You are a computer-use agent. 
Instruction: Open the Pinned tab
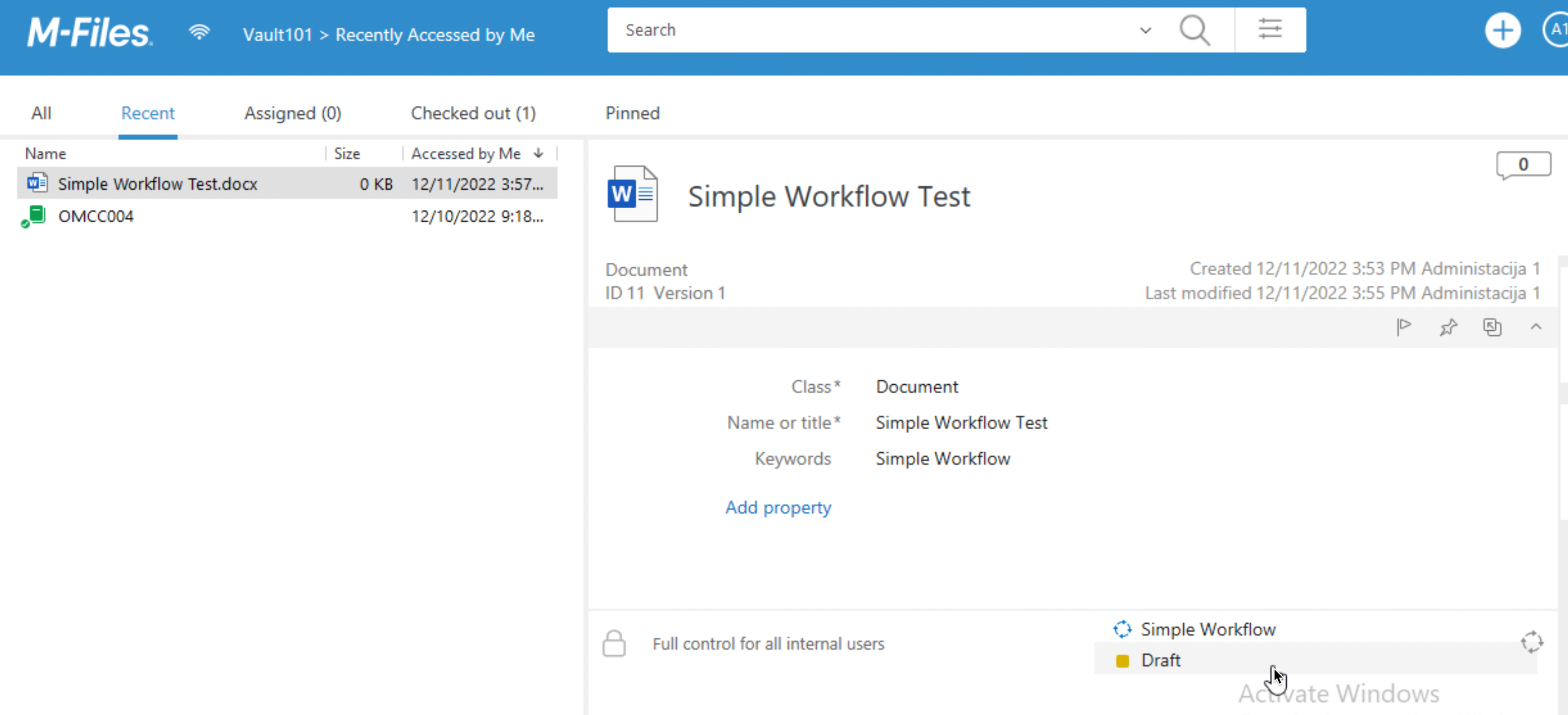click(632, 112)
